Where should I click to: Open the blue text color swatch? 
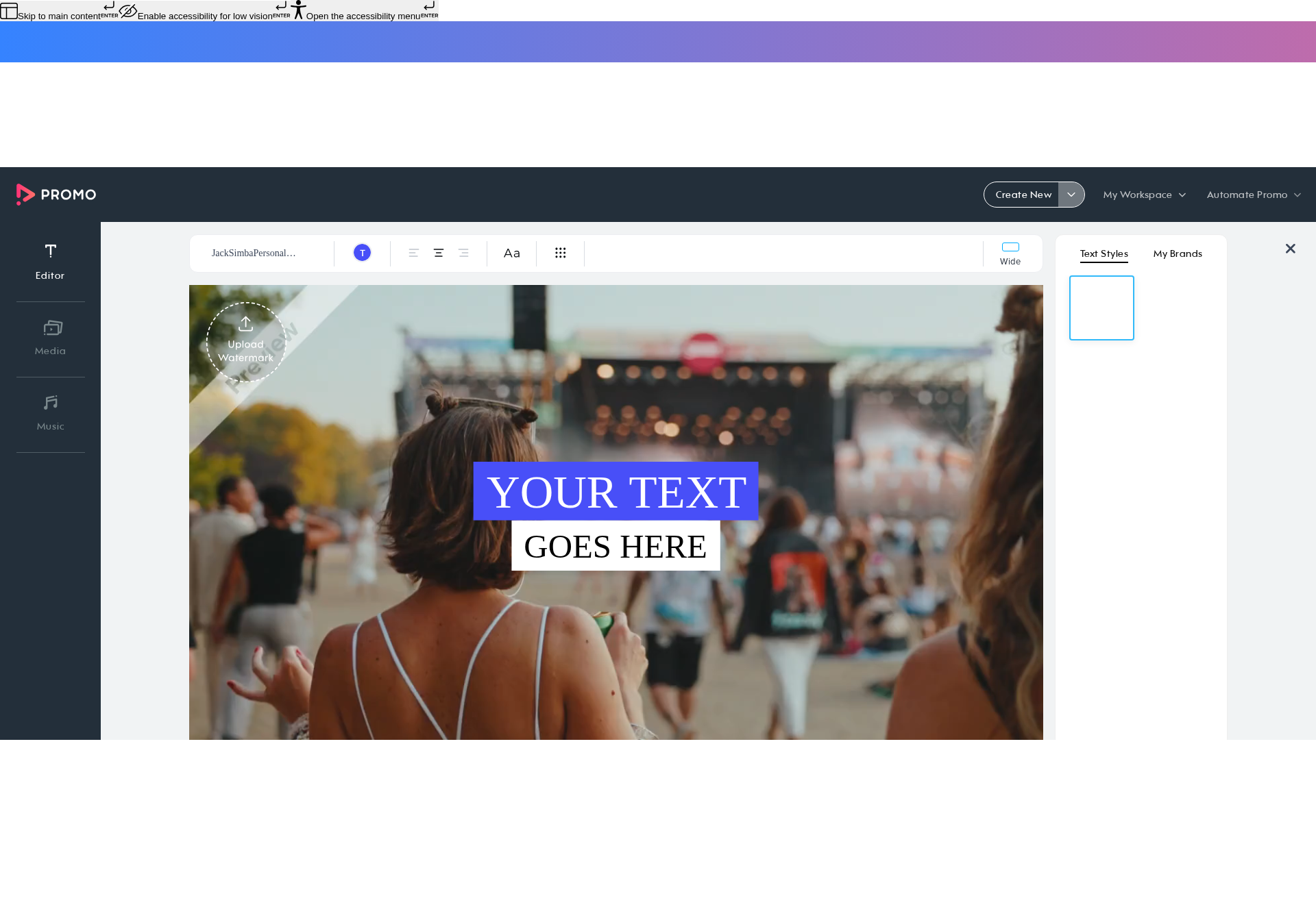tap(362, 253)
